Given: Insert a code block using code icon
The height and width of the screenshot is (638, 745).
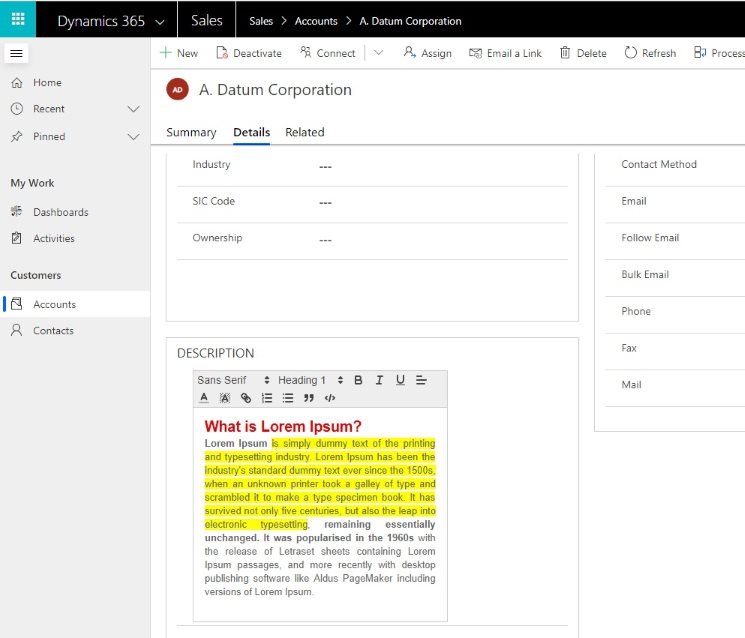Looking at the screenshot, I should click(x=330, y=398).
